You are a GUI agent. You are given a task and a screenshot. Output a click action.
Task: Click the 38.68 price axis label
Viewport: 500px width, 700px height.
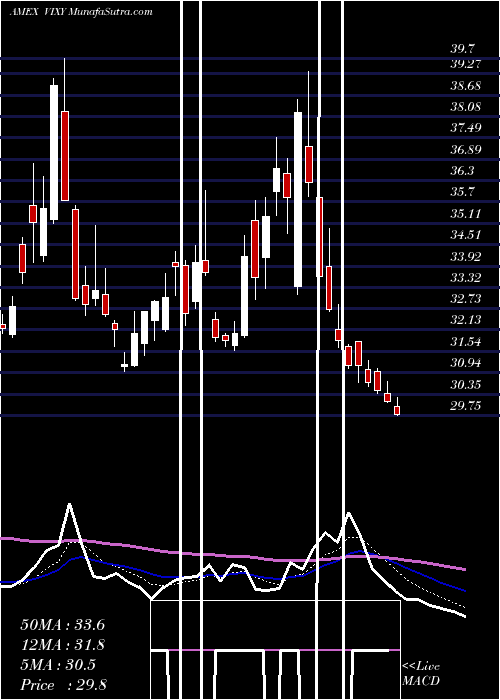pos(466,85)
